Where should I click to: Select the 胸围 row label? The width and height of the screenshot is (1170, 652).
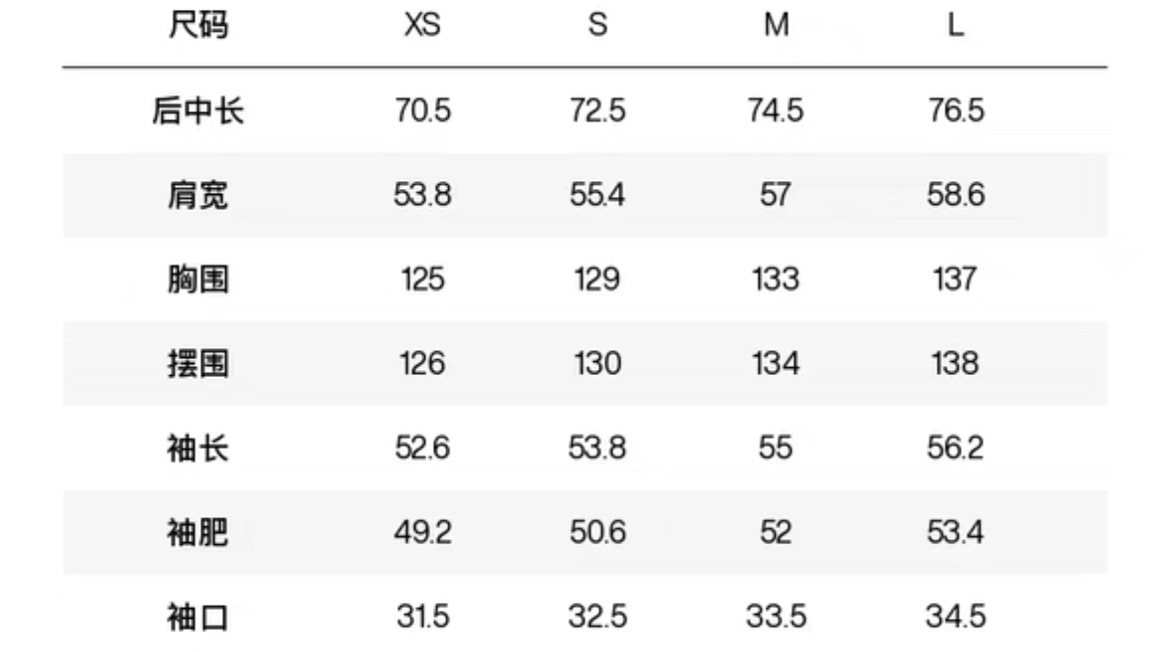click(x=198, y=278)
